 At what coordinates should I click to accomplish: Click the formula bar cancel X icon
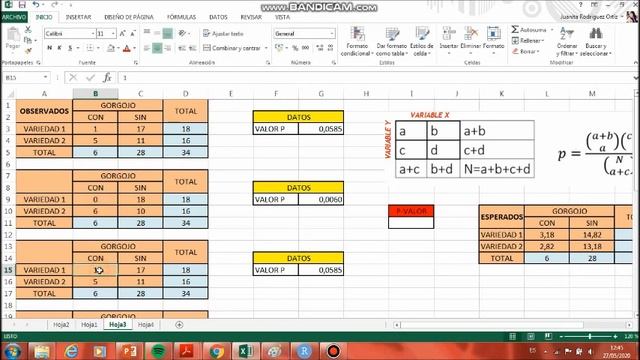click(x=73, y=78)
